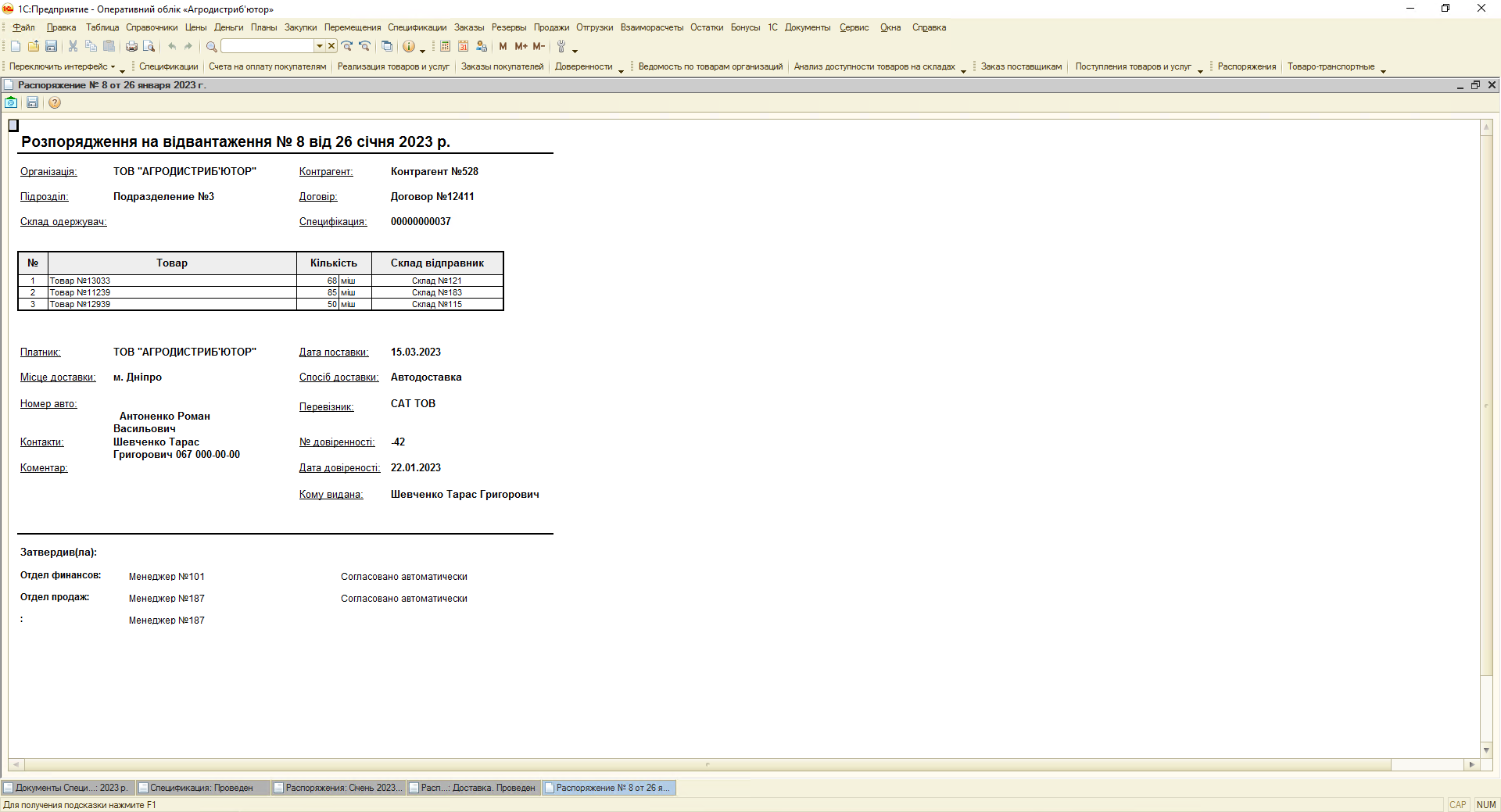Open the calculator tool
The image size is (1501, 812).
(x=445, y=46)
